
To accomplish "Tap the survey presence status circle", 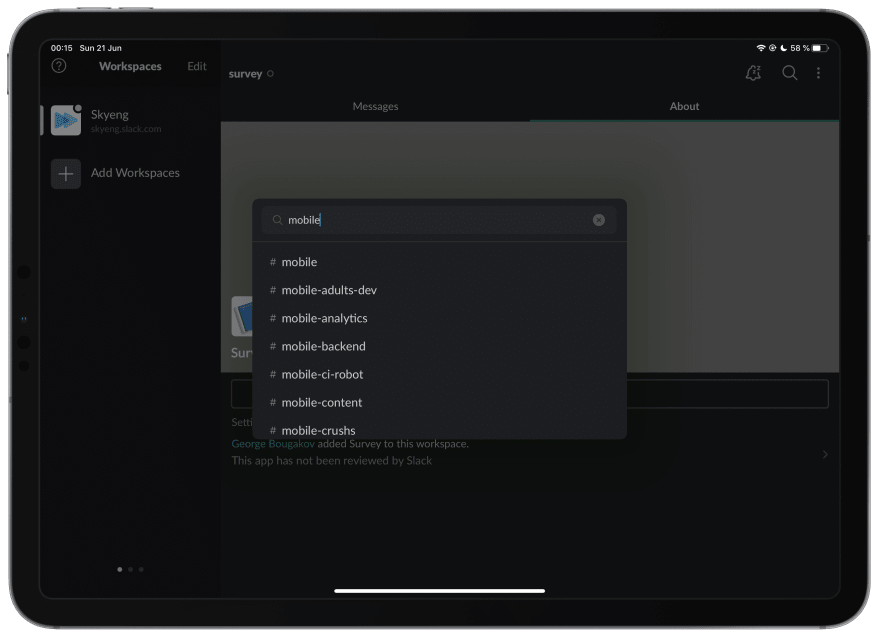I will click(271, 74).
